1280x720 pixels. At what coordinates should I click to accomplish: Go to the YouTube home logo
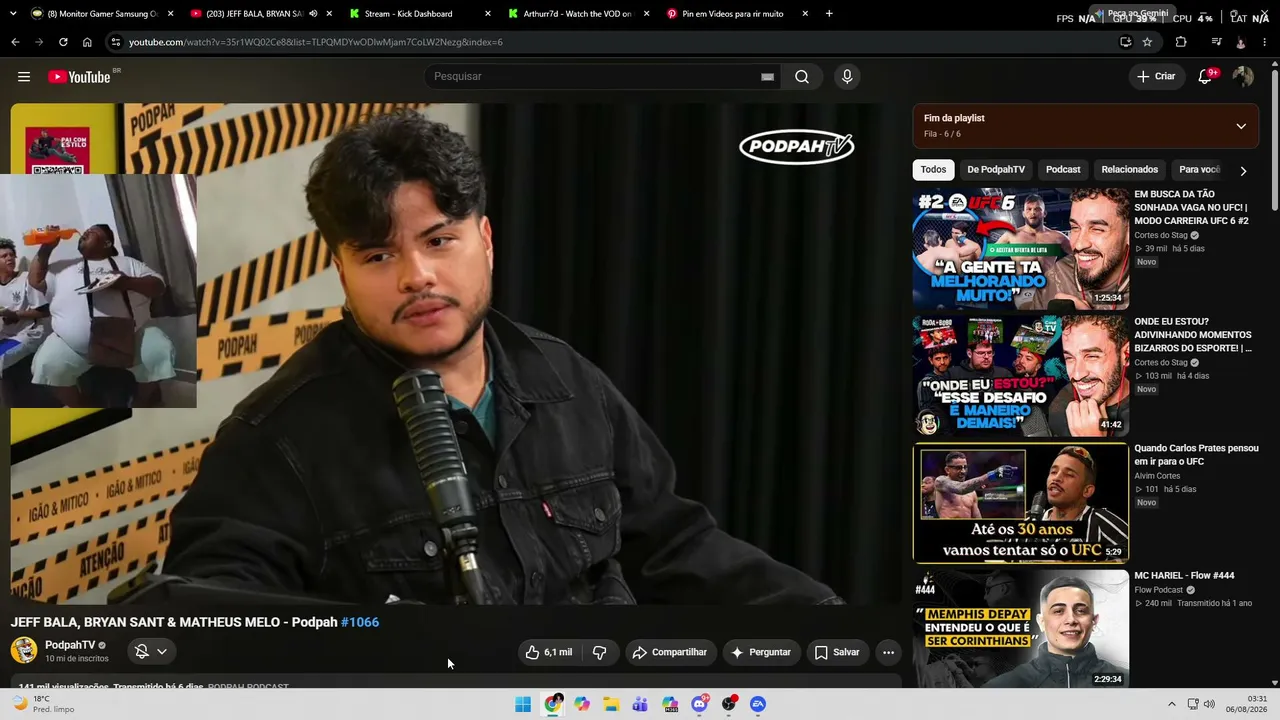coord(79,77)
